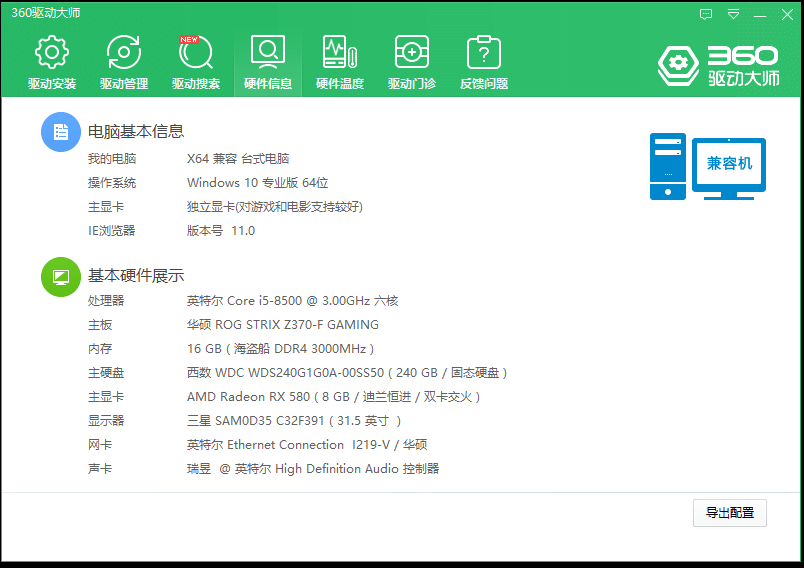
Task: Click the 主硬盘 label
Action: pos(106,373)
